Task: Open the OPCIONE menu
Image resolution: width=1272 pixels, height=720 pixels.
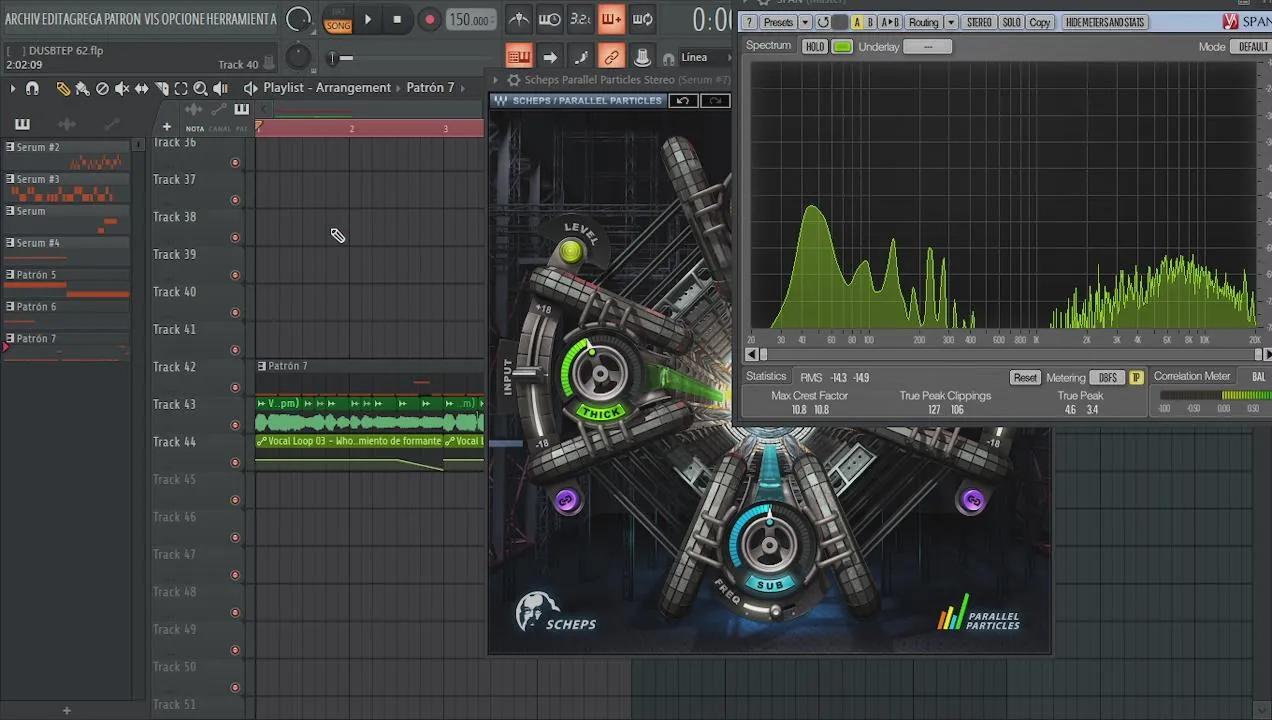Action: pyautogui.click(x=183, y=19)
